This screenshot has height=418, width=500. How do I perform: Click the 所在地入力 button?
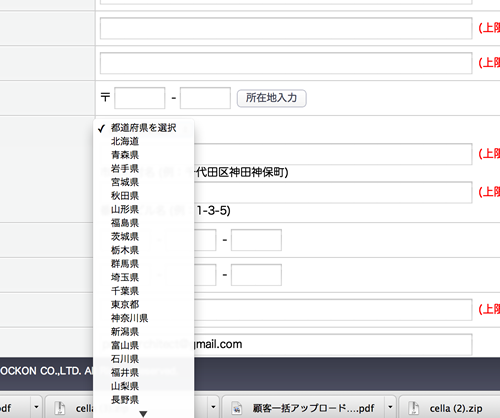click(x=272, y=98)
